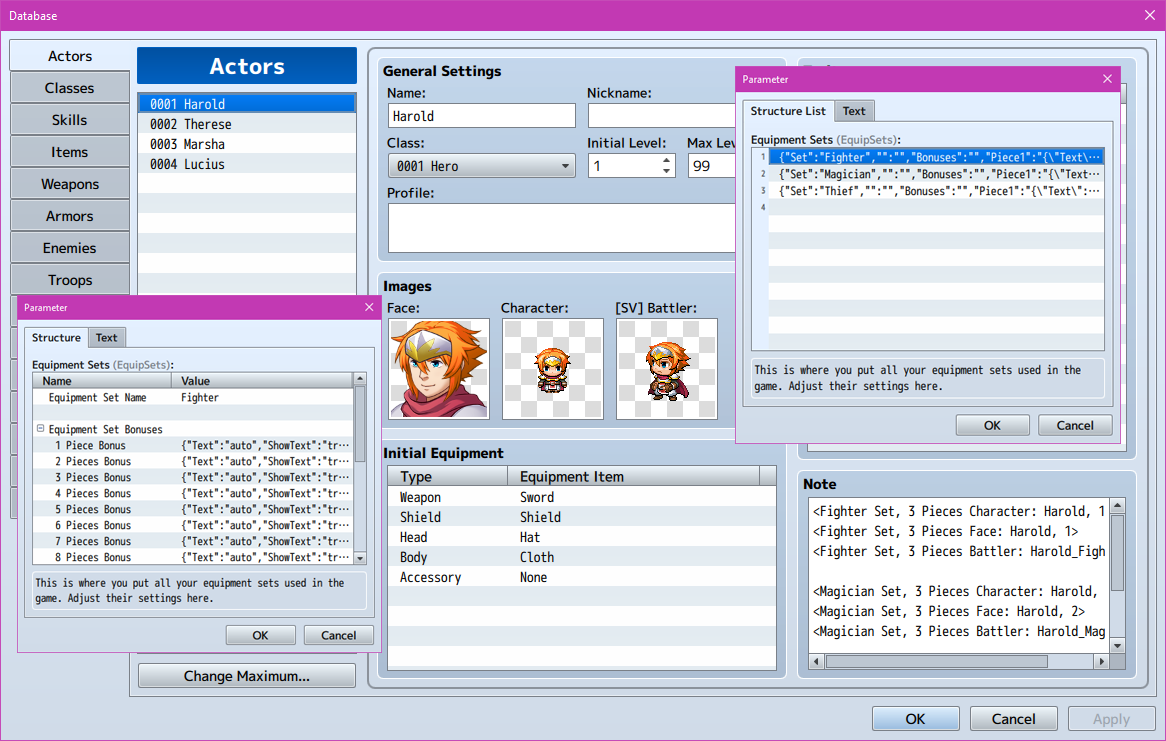
Task: Click OK in Structure List Parameter dialog
Action: click(992, 425)
